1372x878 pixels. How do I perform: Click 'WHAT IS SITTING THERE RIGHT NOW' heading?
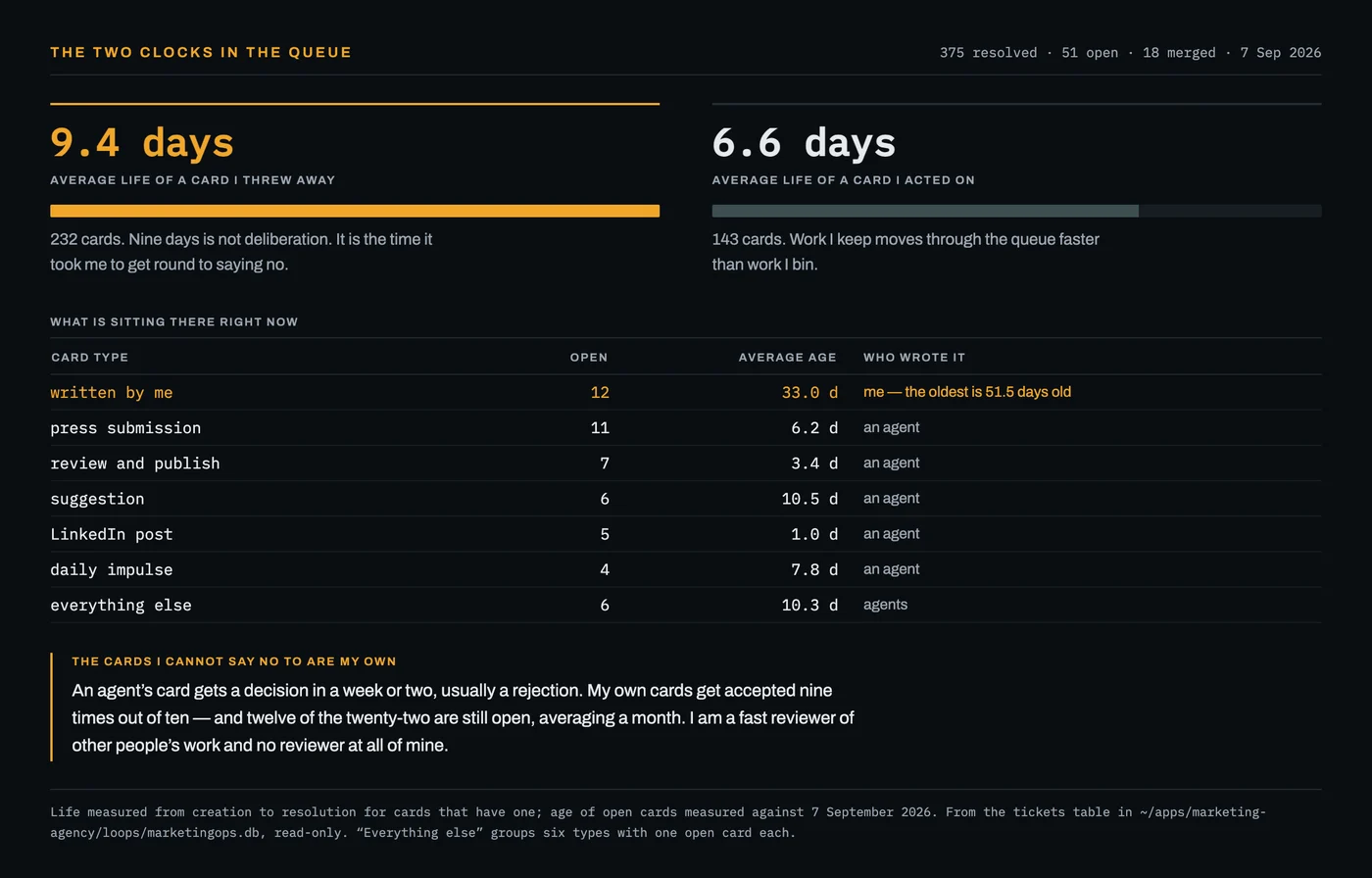pos(174,321)
